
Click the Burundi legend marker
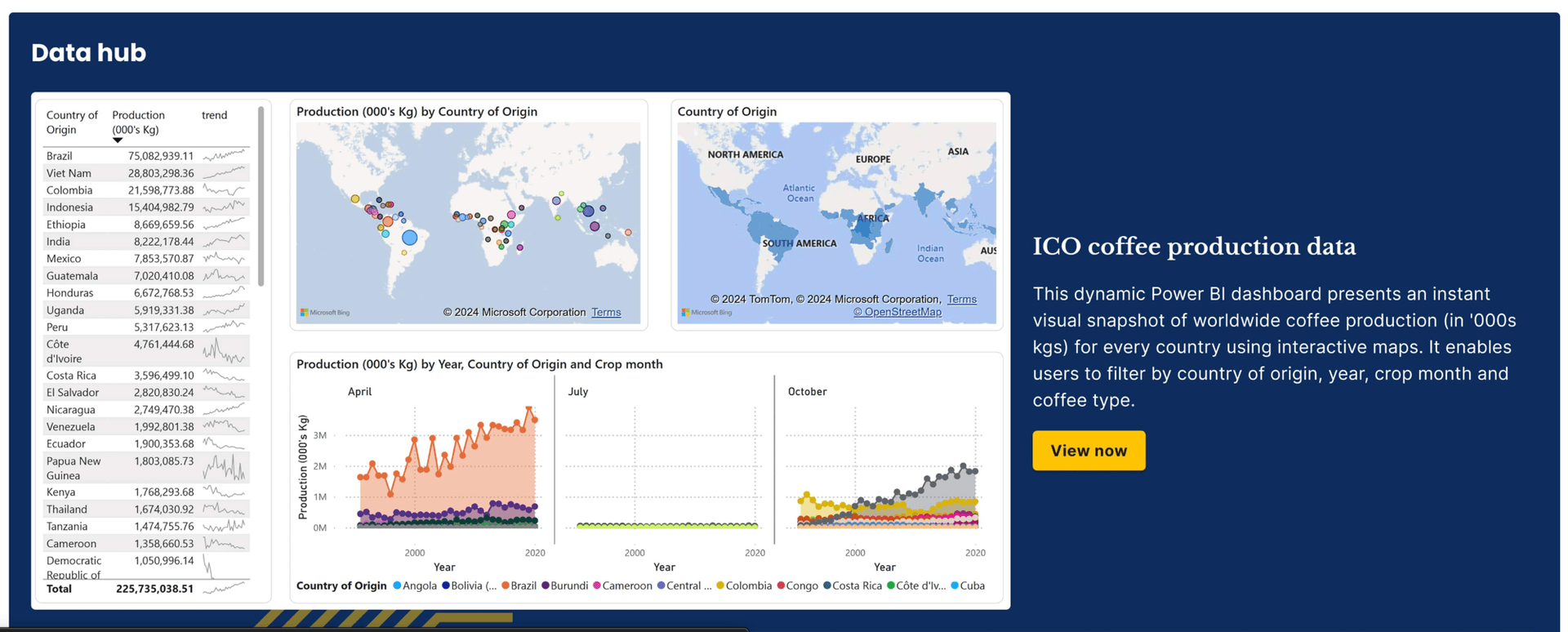[546, 585]
